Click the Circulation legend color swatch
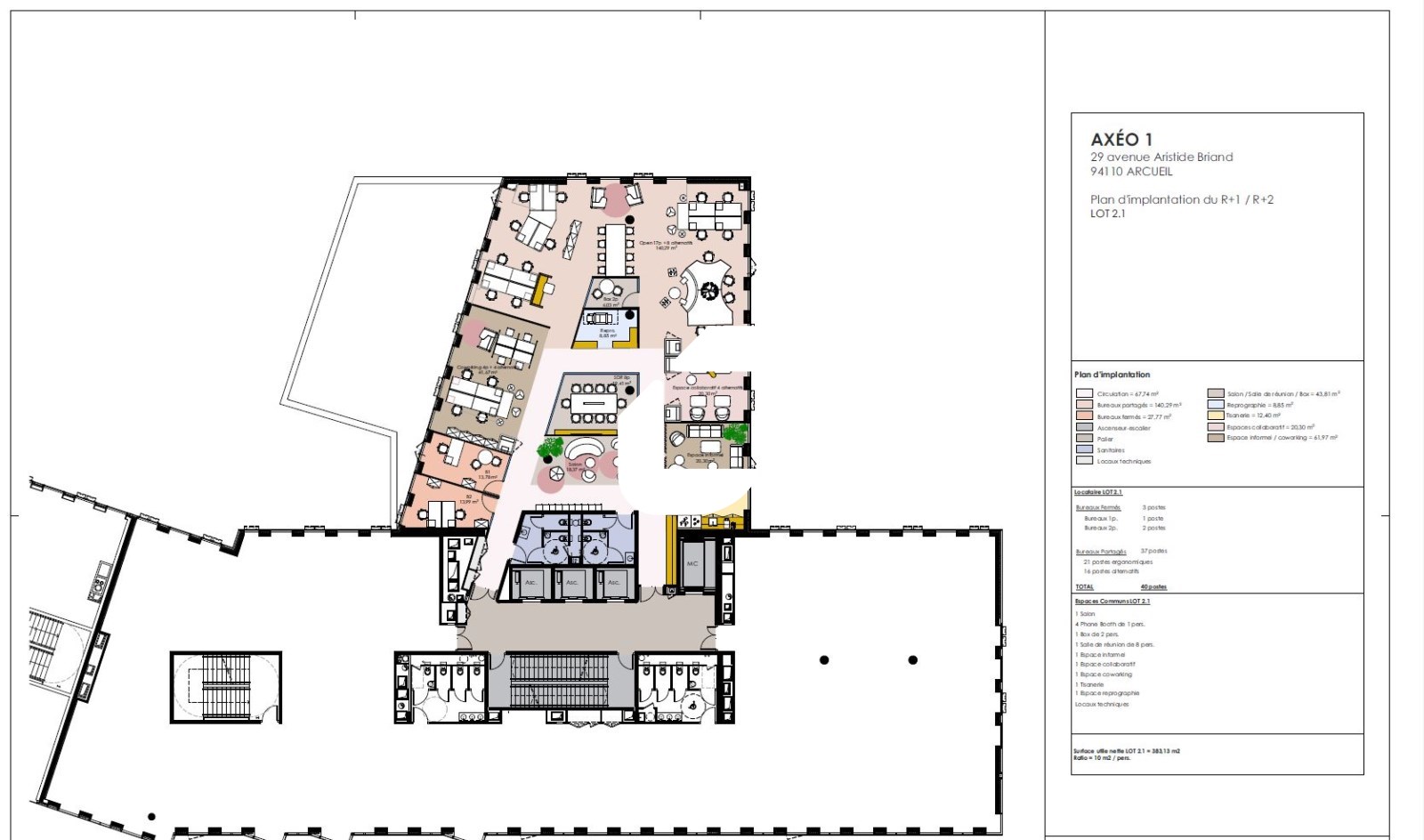1424x840 pixels. [x=1083, y=393]
